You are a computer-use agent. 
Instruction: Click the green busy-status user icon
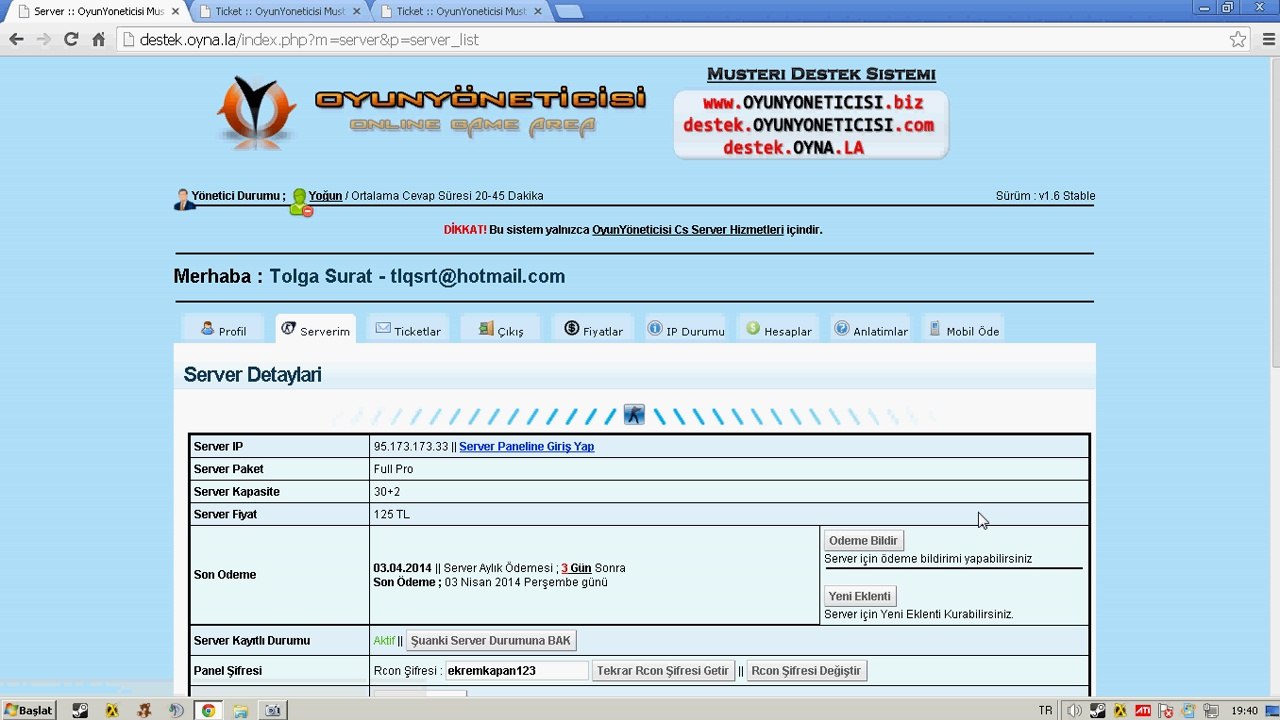[x=300, y=202]
